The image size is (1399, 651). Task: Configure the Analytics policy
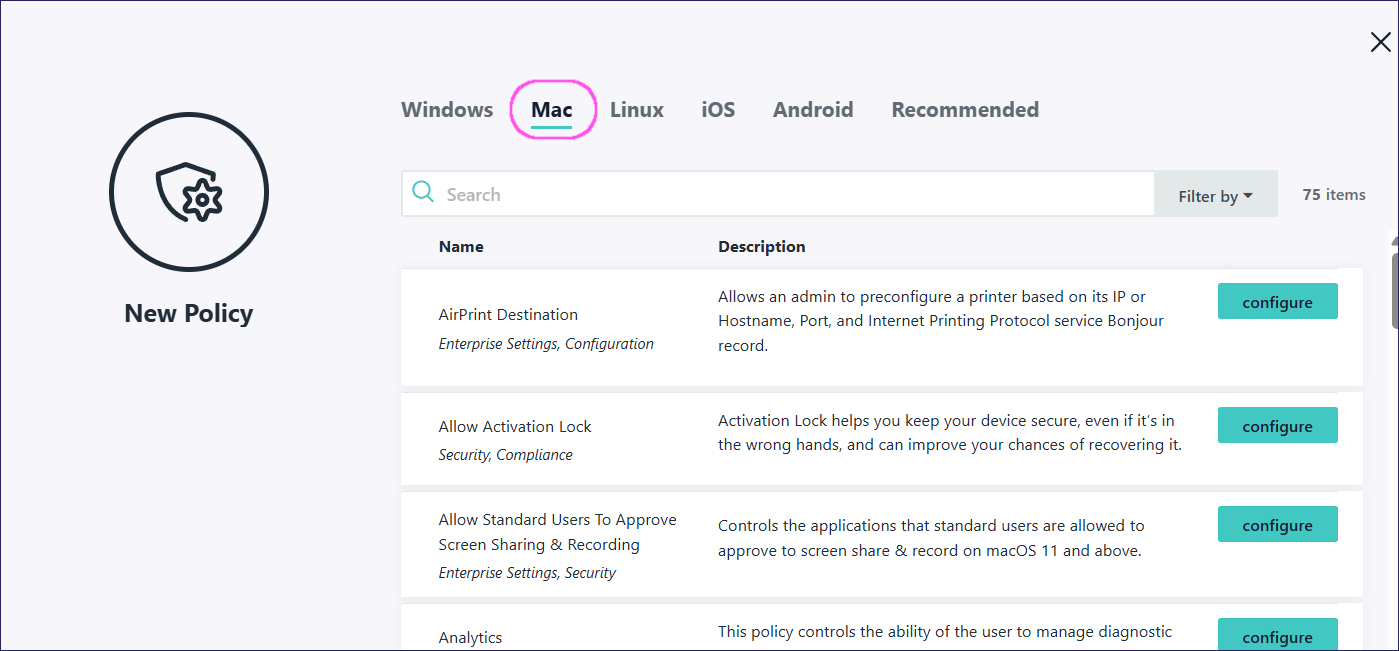click(1277, 636)
